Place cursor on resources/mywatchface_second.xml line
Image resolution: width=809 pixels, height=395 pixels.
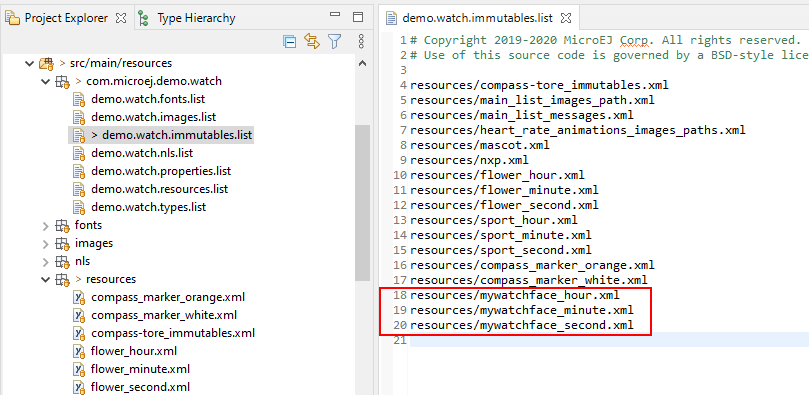point(522,325)
